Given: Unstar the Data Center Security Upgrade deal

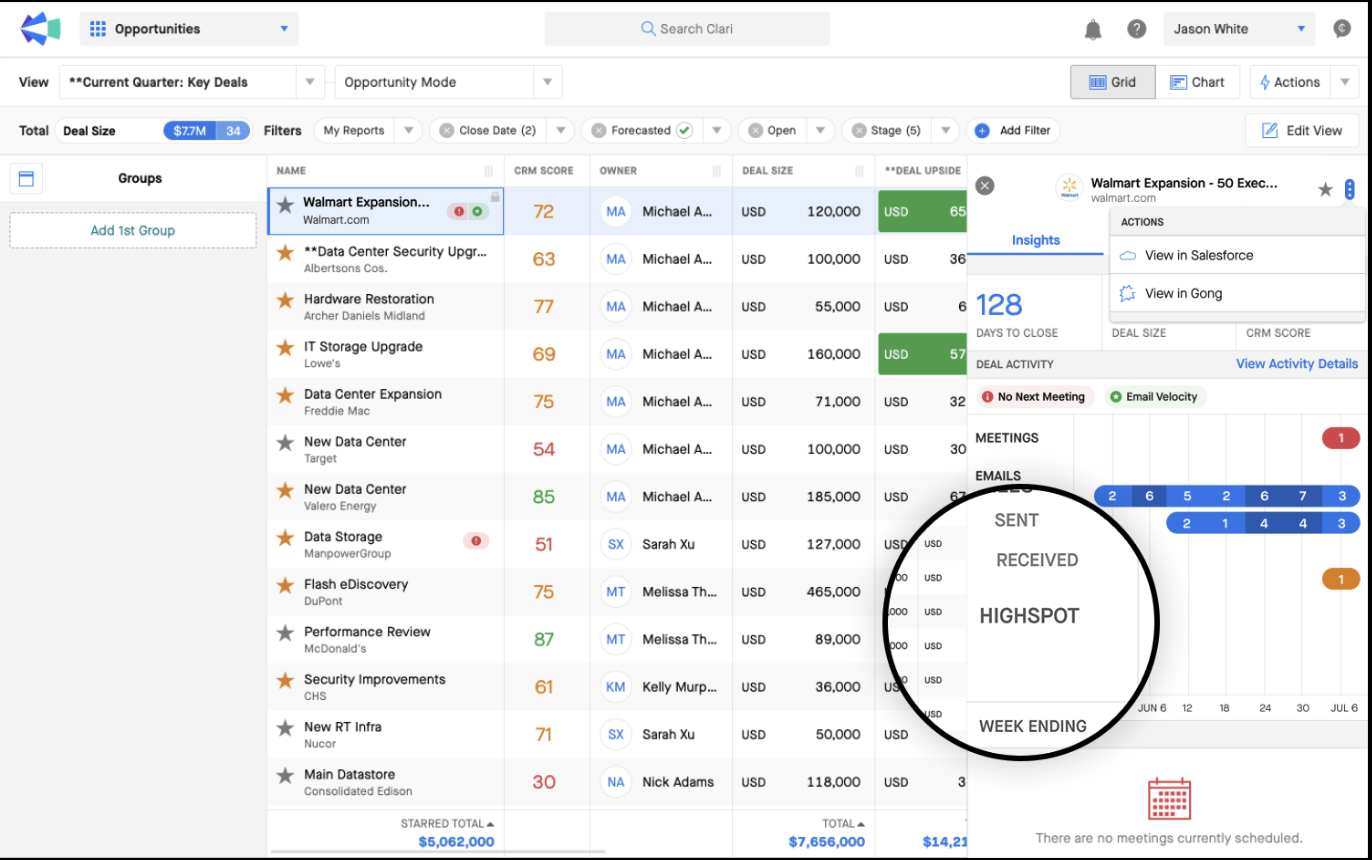Looking at the screenshot, I should (285, 252).
